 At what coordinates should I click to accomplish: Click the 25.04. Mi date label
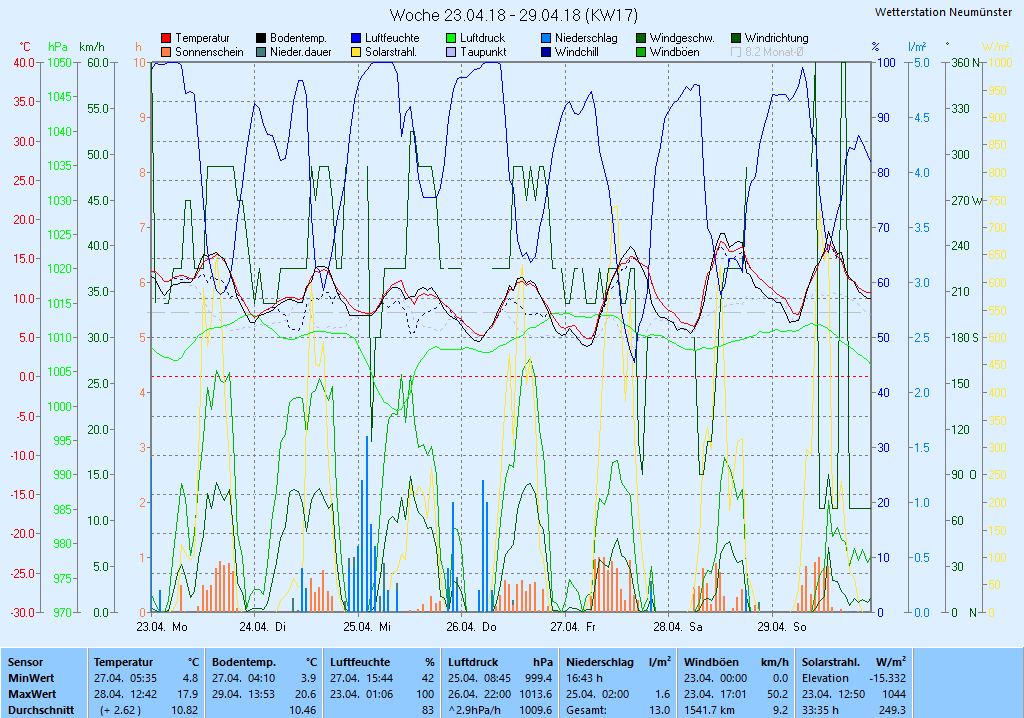coord(367,627)
